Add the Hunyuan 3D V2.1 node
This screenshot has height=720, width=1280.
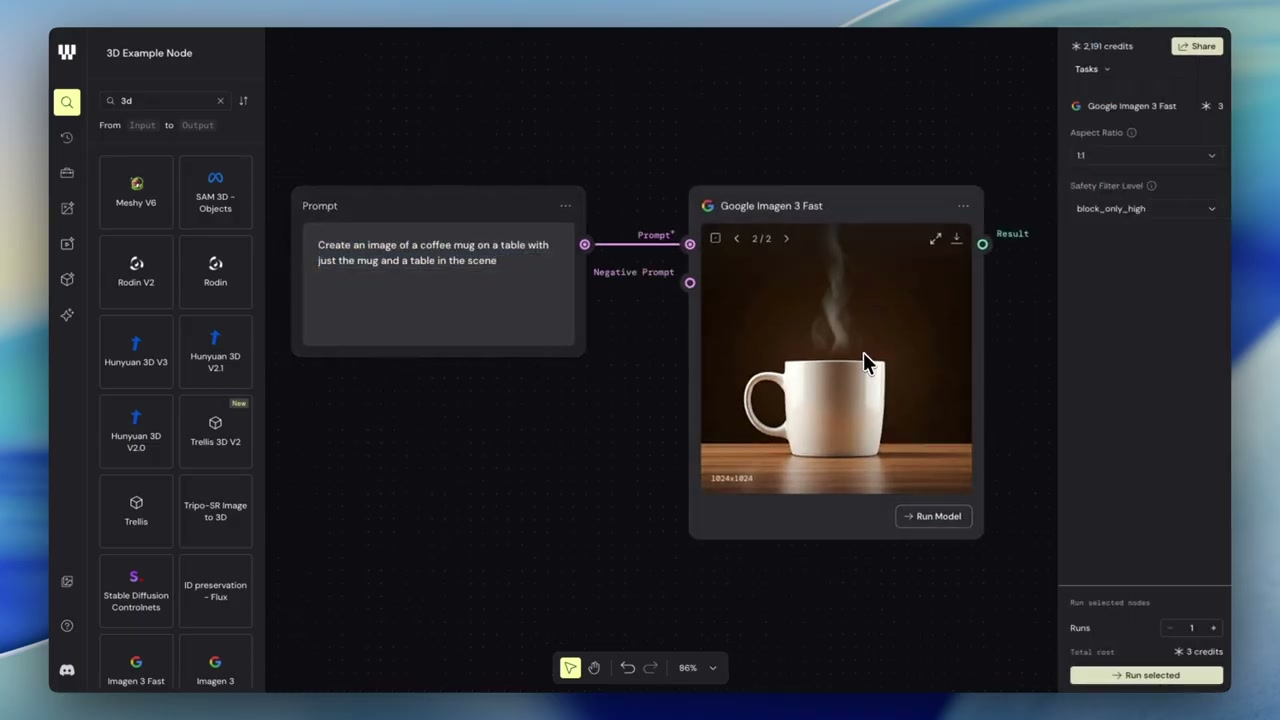click(x=215, y=352)
